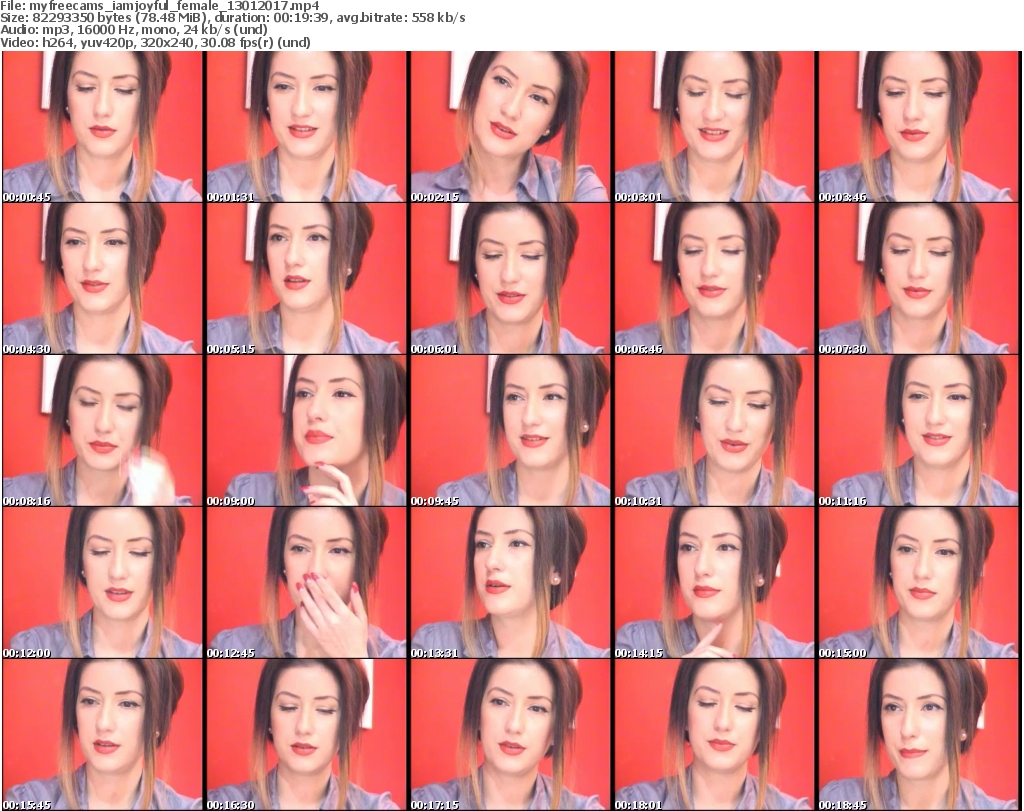Pick the thumbnail labeled 00:15:00
Image resolution: width=1024 pixels, height=811 pixels.
tap(918, 583)
